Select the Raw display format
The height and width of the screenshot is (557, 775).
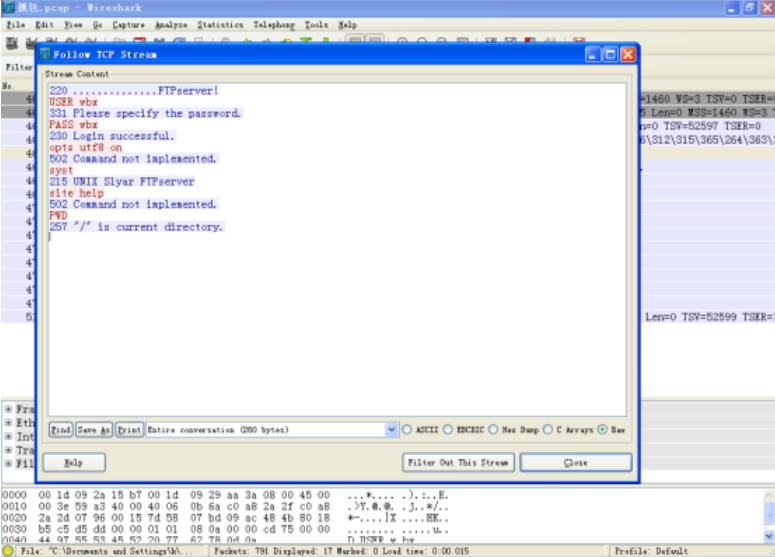[x=603, y=429]
